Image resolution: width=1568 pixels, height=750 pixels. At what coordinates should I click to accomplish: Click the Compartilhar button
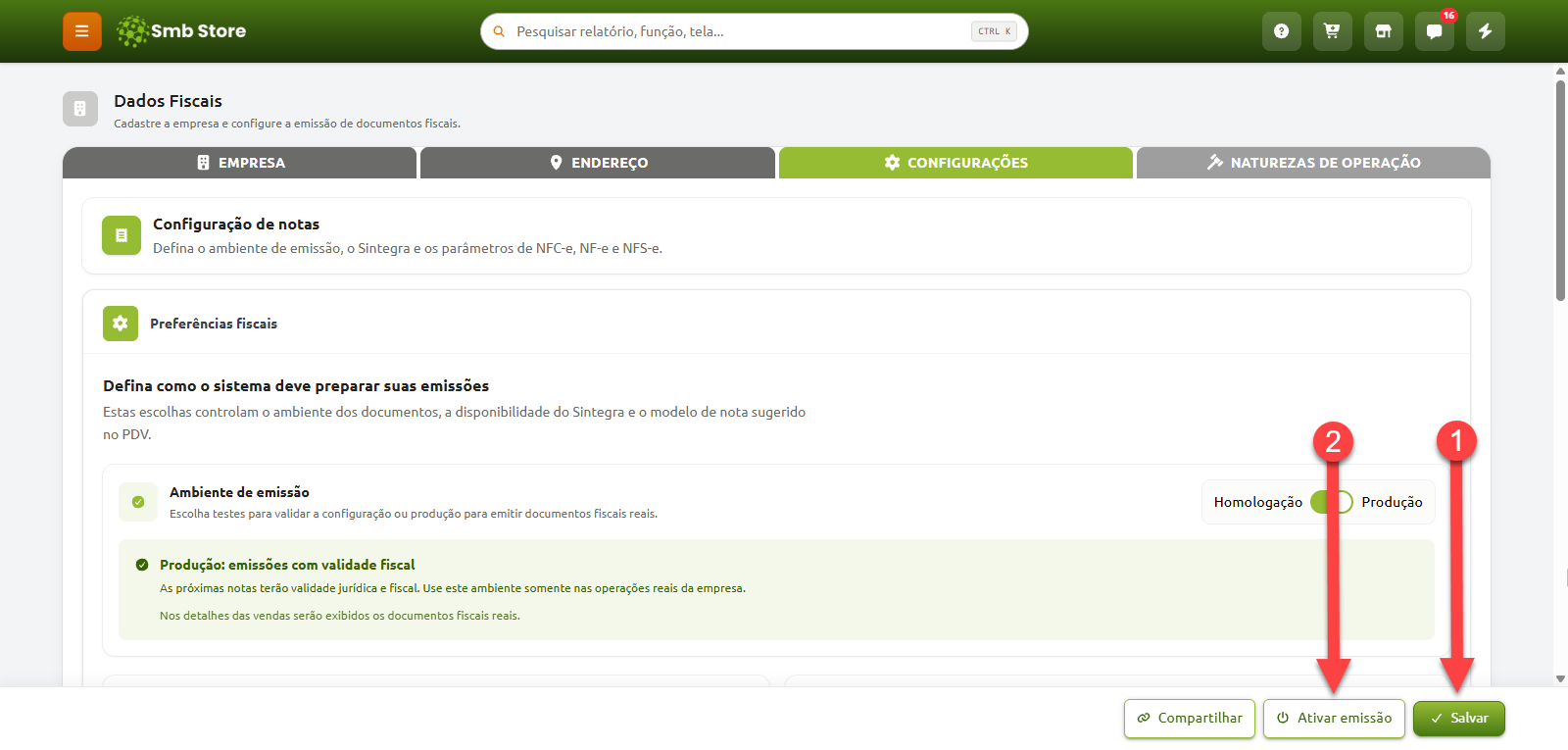[1190, 719]
